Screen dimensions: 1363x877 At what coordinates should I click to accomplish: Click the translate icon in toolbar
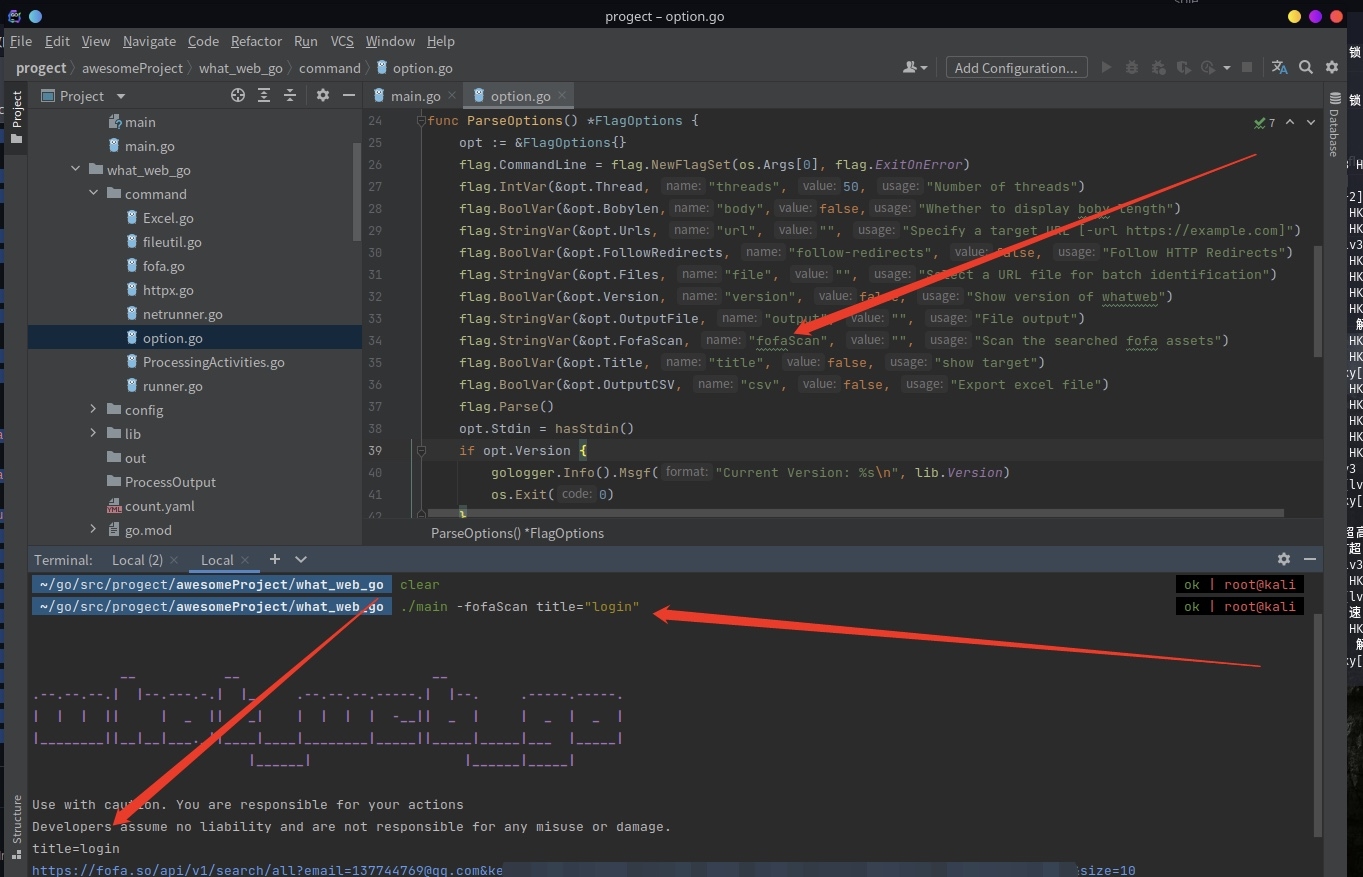[x=1279, y=67]
